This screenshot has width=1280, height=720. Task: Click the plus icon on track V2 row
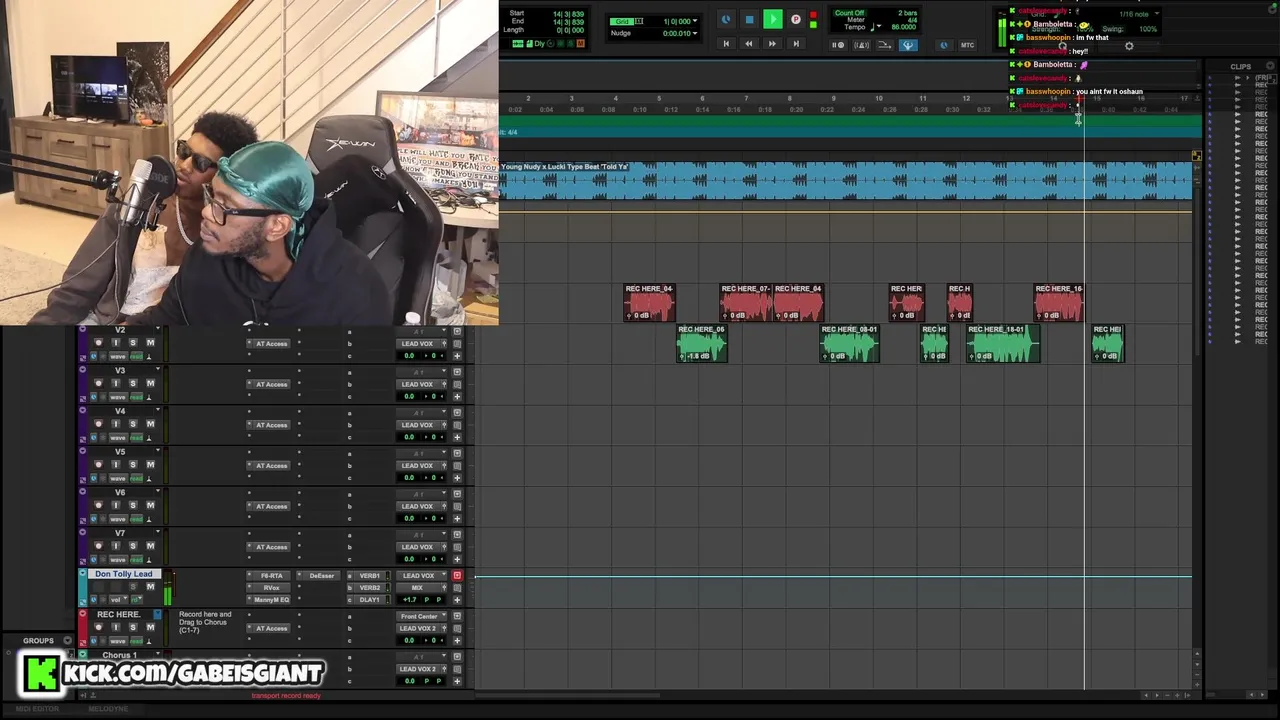[x=457, y=355]
